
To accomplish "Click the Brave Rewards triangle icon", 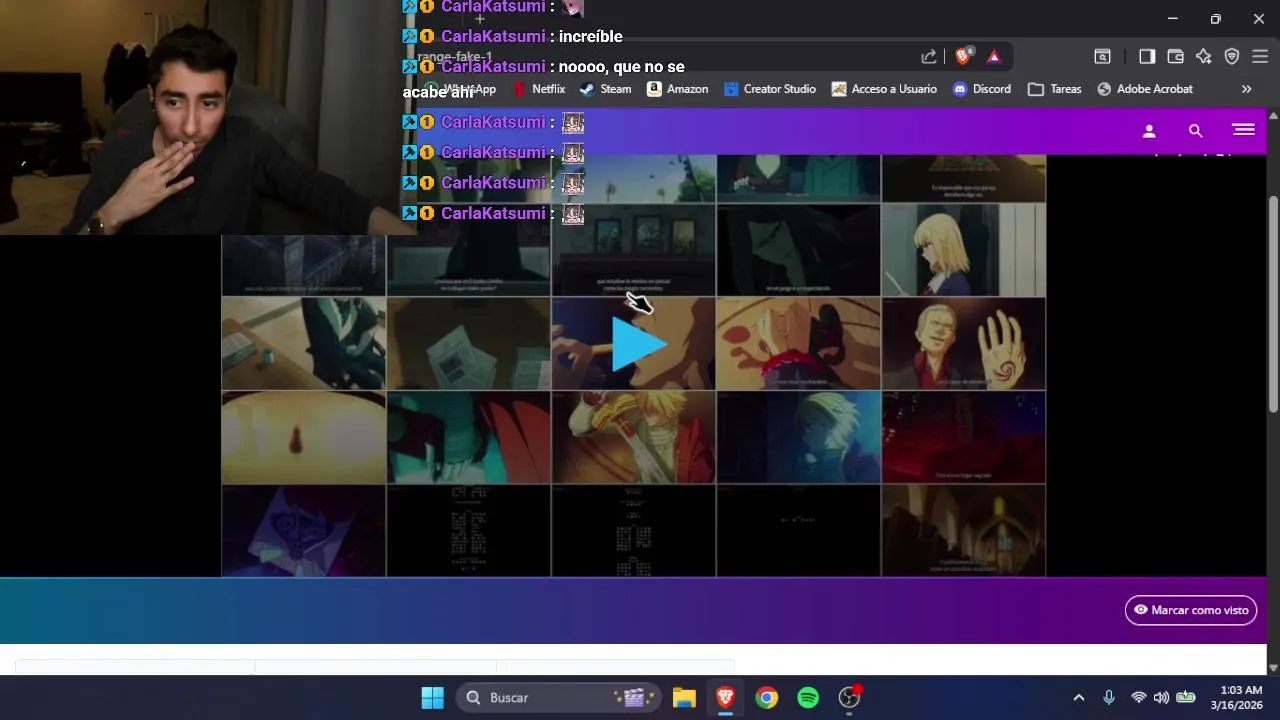I will point(993,57).
